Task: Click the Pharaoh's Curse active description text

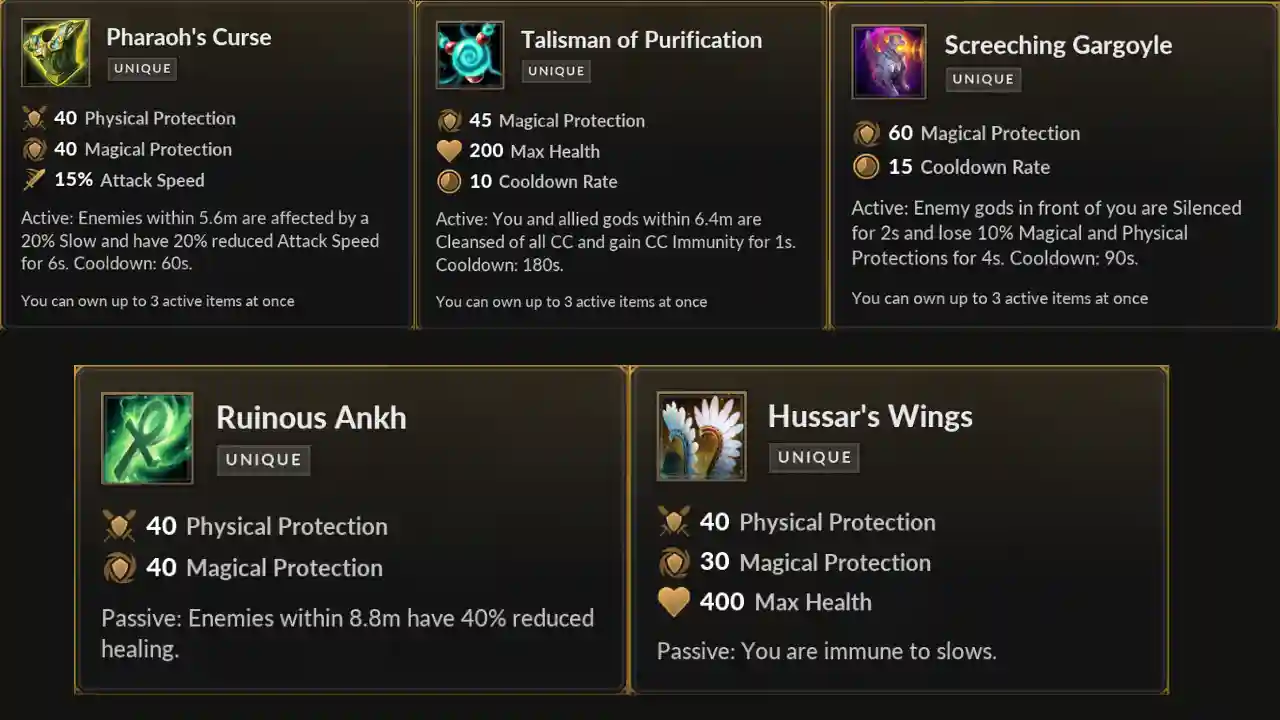Action: pyautogui.click(x=200, y=241)
